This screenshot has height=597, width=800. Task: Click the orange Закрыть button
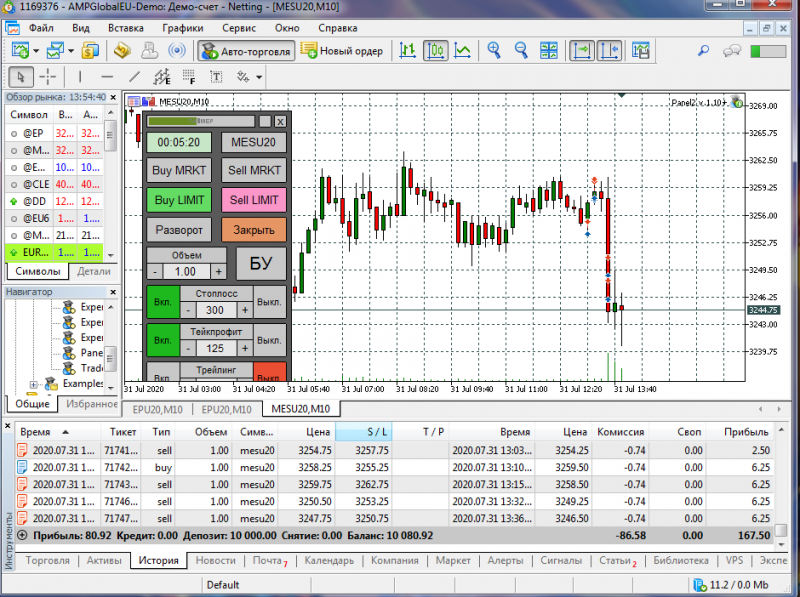click(254, 230)
